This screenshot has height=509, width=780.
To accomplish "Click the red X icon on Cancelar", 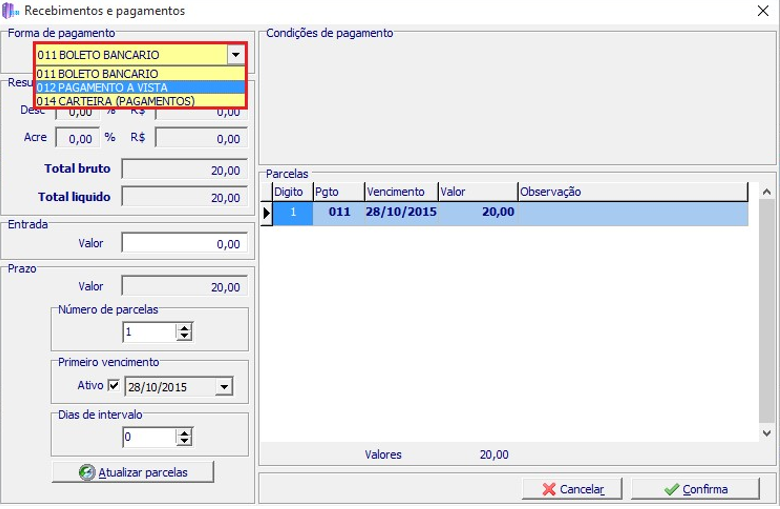I will (x=549, y=489).
